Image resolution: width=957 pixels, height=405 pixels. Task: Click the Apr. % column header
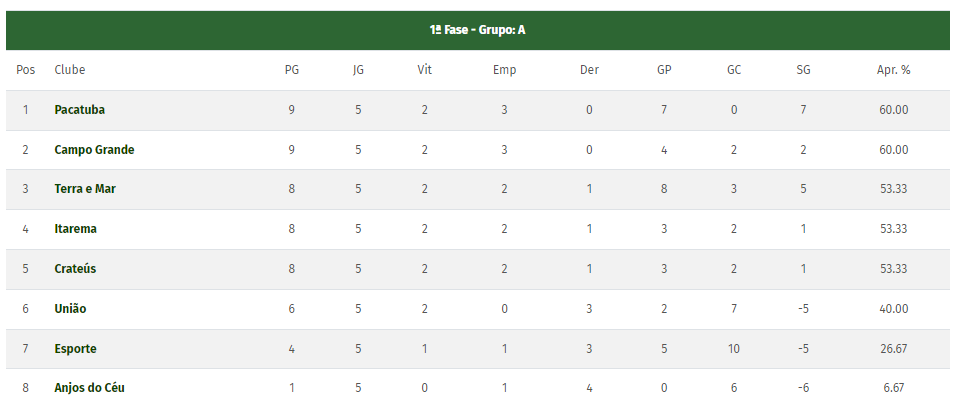[x=893, y=70]
